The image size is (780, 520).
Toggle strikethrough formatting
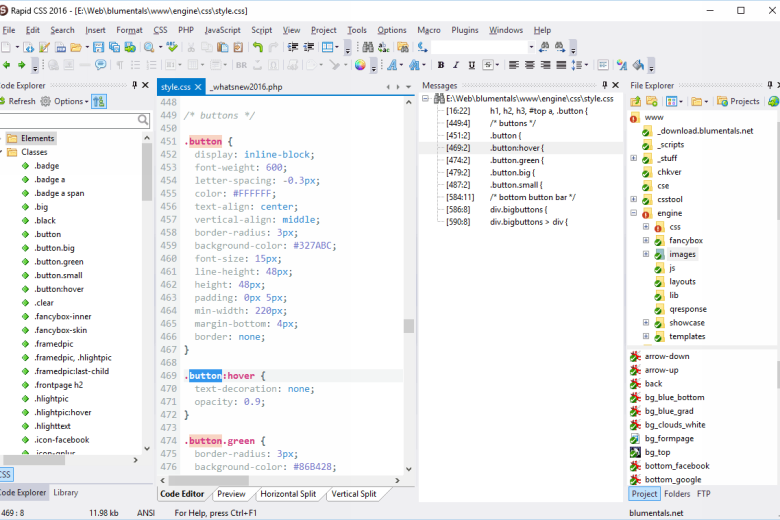488,65
